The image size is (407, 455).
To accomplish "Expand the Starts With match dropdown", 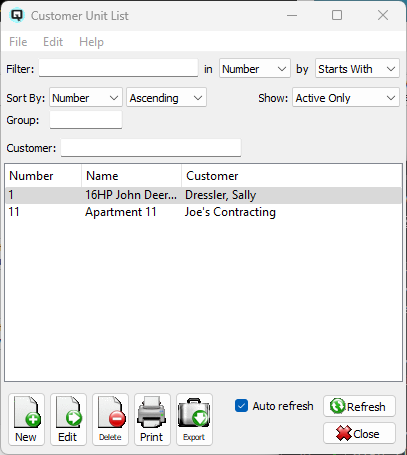I will tap(357, 69).
